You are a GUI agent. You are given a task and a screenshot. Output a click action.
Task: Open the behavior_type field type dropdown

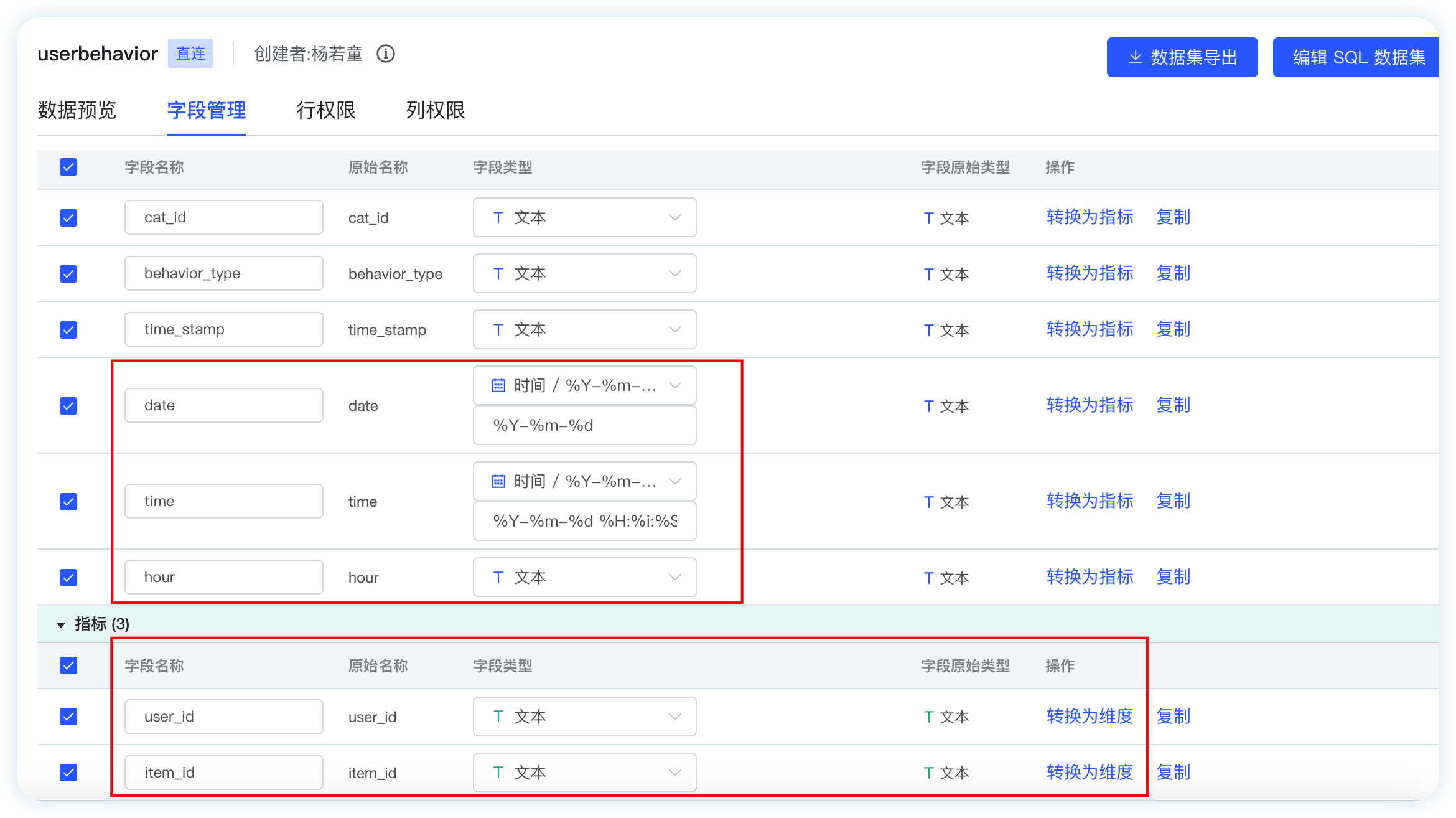584,273
